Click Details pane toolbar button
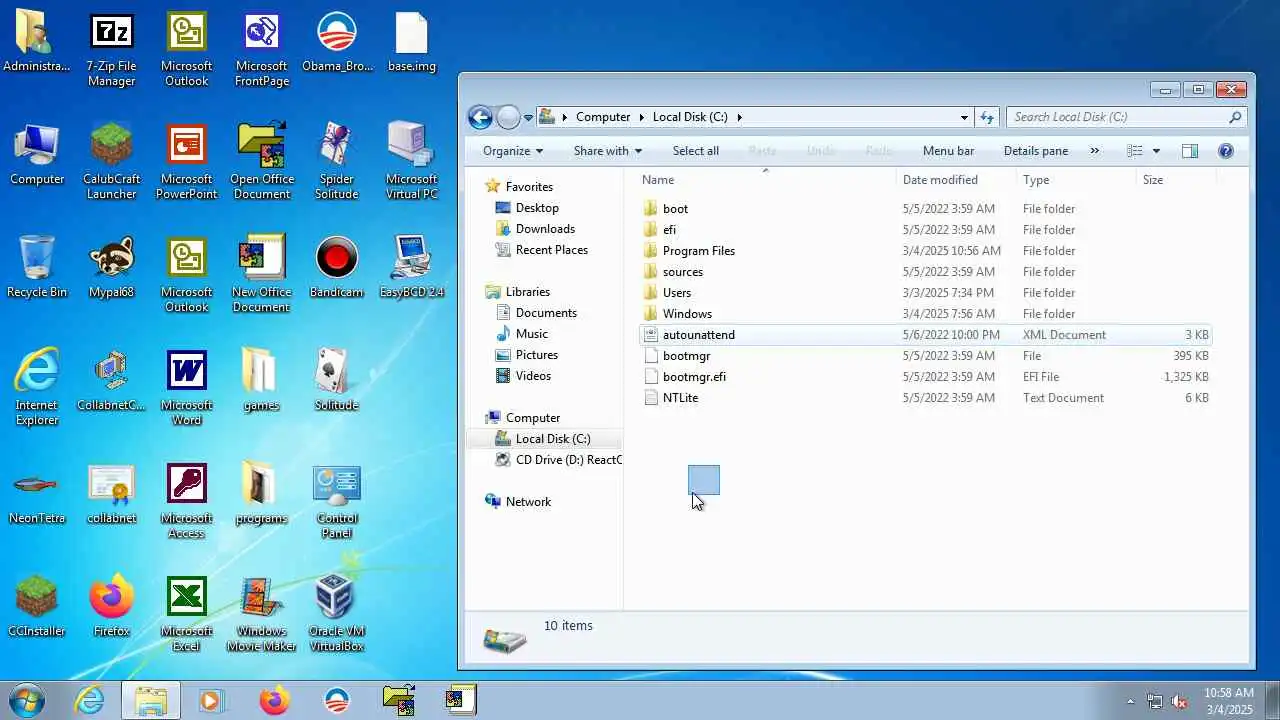The width and height of the screenshot is (1280, 720). 1035,151
